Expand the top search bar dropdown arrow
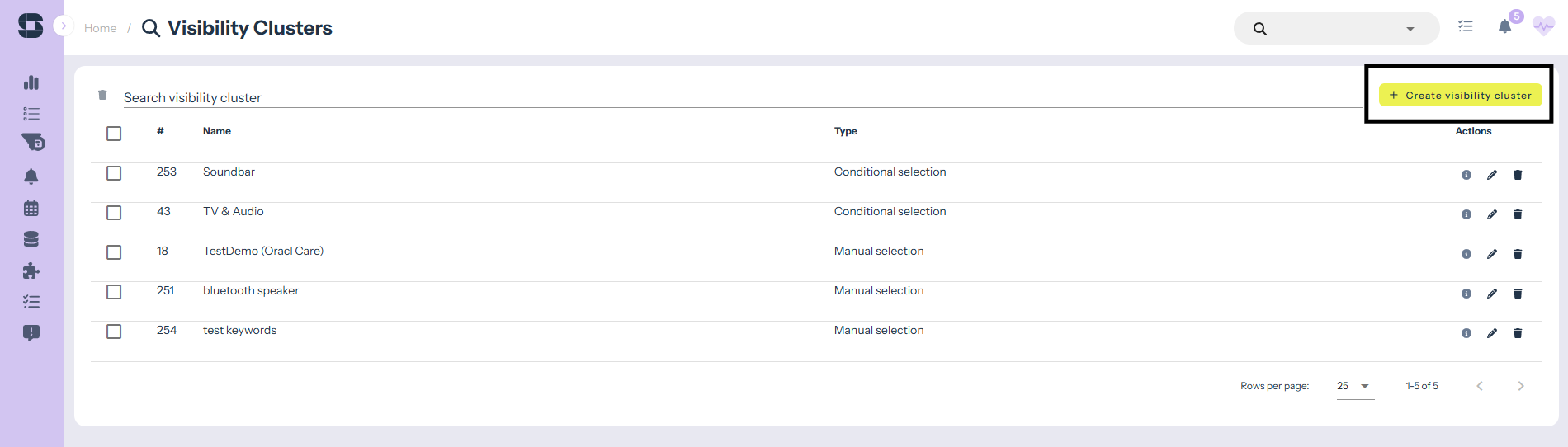 [1410, 29]
